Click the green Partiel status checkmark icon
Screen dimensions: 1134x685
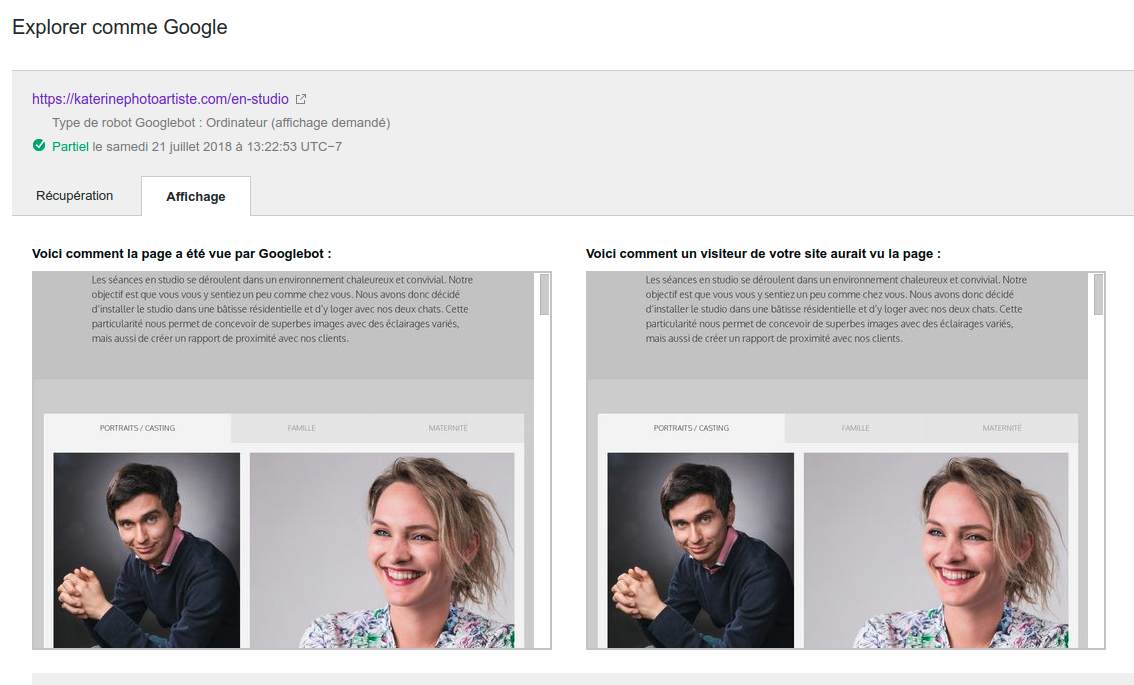(x=39, y=146)
